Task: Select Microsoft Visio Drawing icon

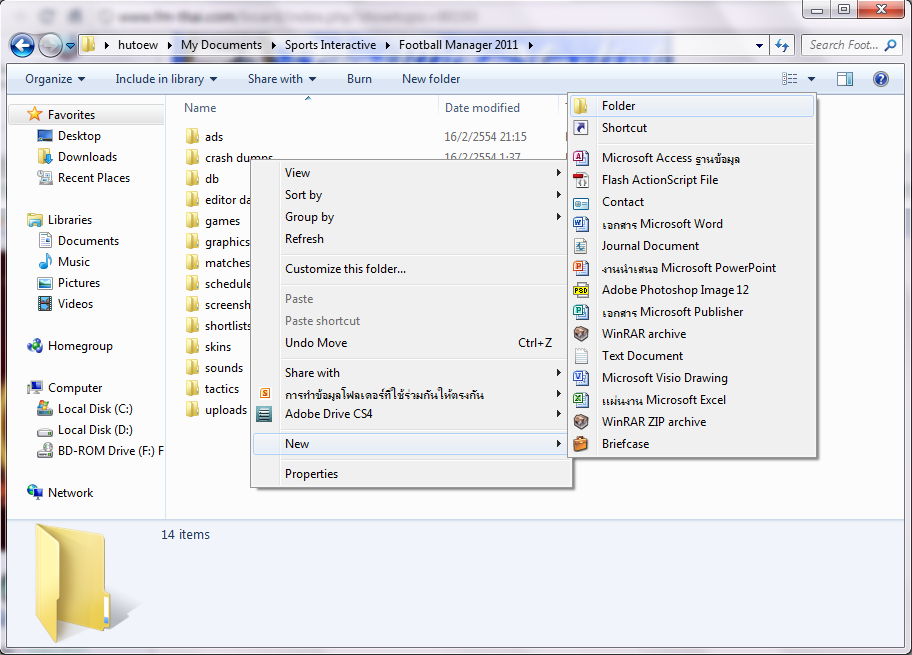Action: (x=580, y=378)
